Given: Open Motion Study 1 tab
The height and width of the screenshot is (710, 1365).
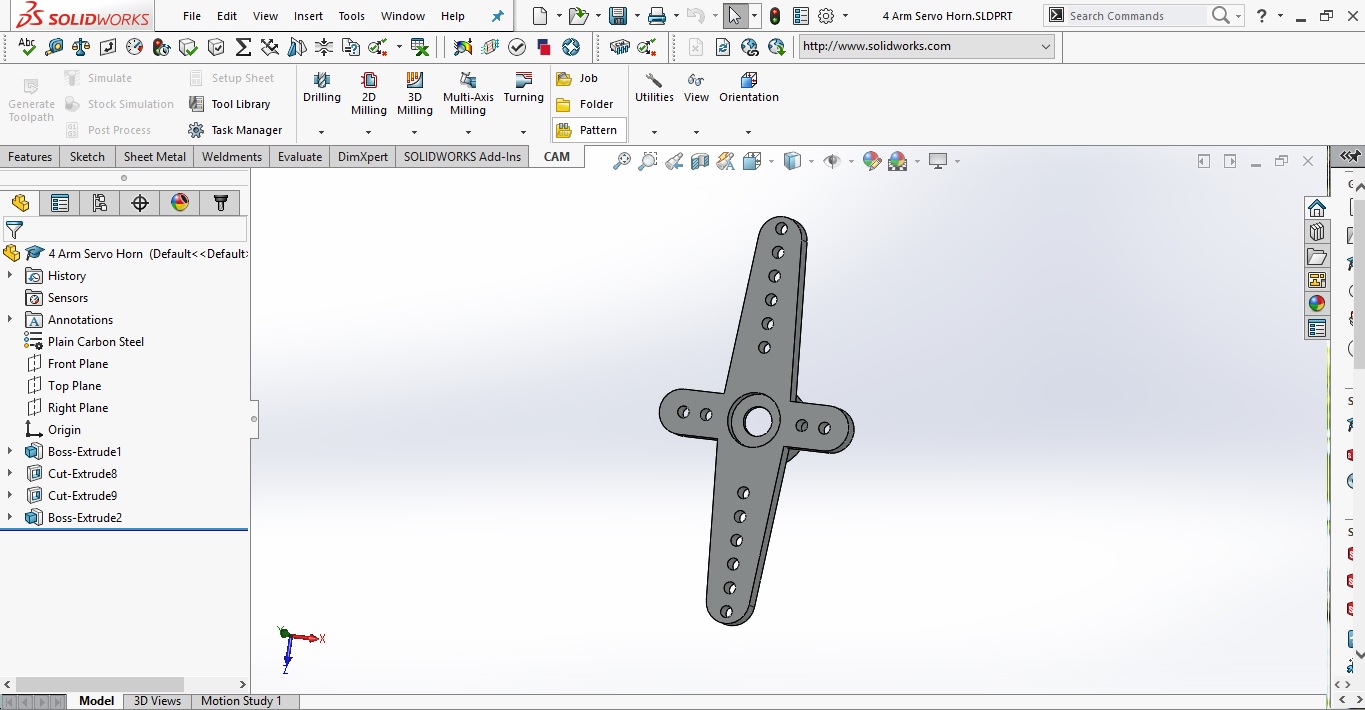Looking at the screenshot, I should coord(242,701).
